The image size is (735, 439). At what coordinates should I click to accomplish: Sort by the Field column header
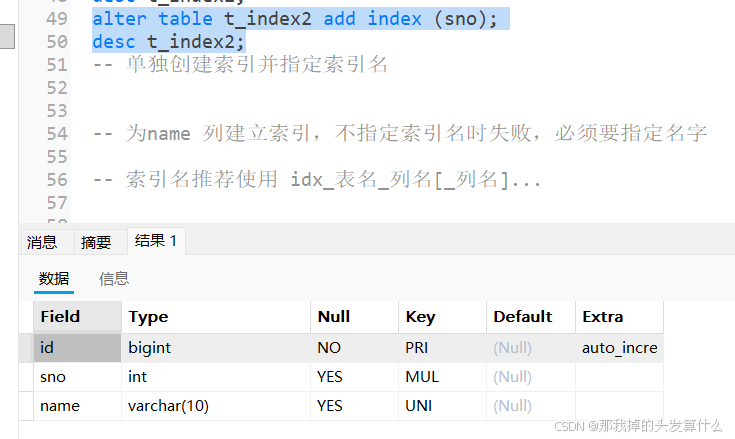(77, 317)
